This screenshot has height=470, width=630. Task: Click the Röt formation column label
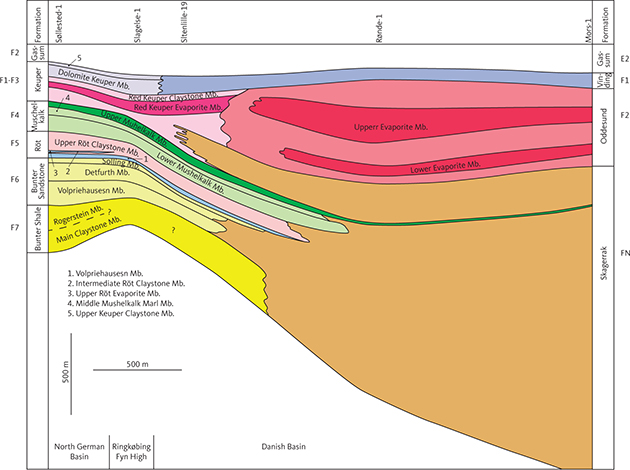coord(38,146)
